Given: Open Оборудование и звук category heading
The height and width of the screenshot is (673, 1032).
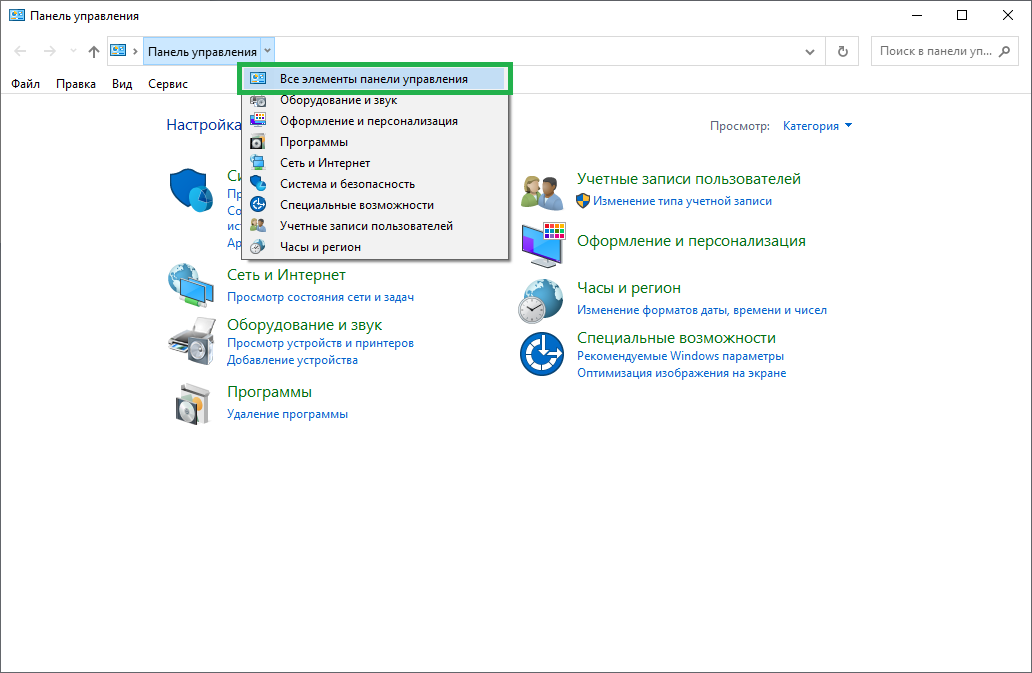Looking at the screenshot, I should tap(304, 325).
